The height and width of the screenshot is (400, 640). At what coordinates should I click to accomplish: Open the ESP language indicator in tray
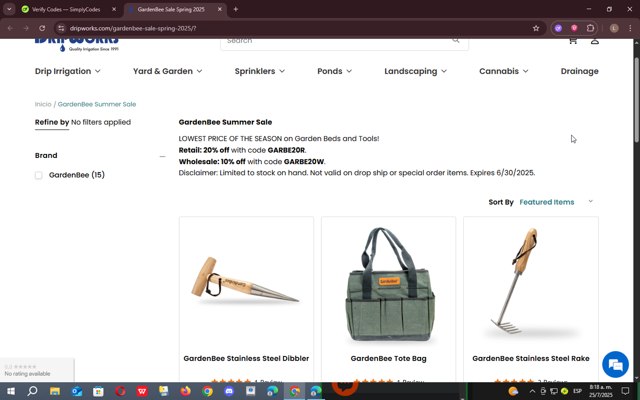click(x=577, y=391)
